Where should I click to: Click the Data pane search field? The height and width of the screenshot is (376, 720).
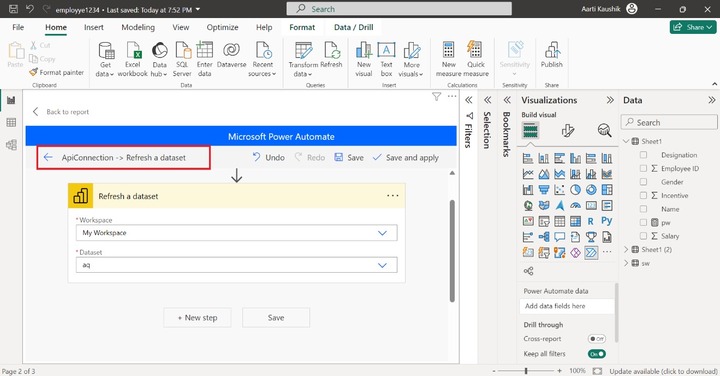[669, 123]
